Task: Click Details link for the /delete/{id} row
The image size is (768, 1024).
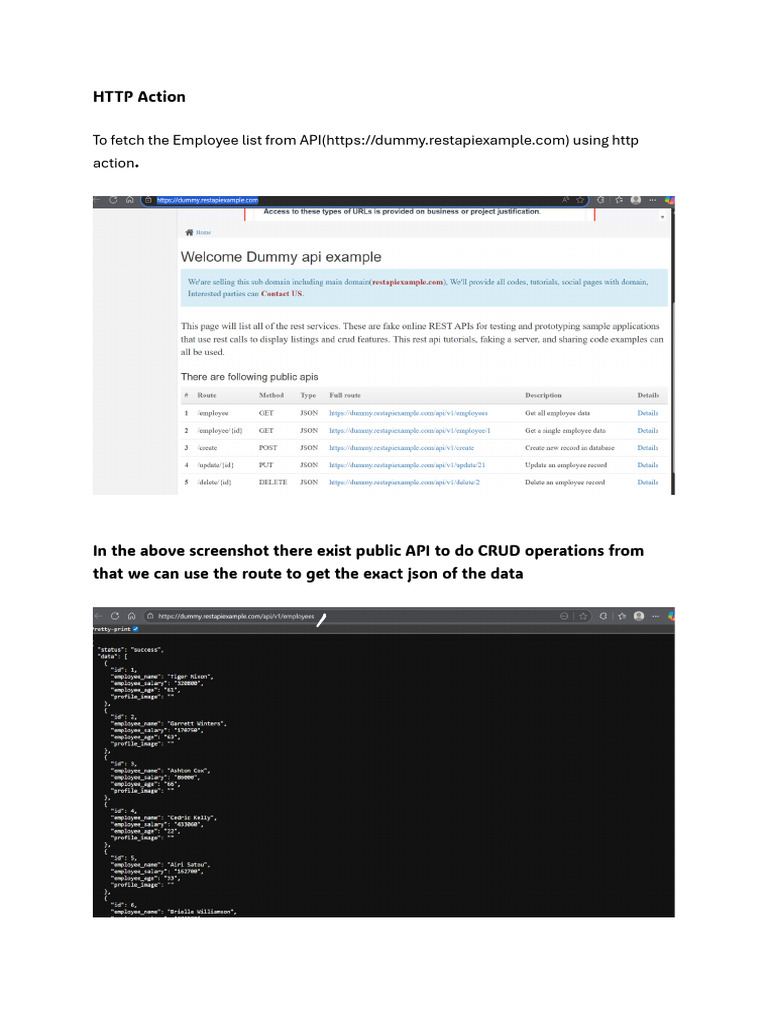Action: pyautogui.click(x=648, y=482)
